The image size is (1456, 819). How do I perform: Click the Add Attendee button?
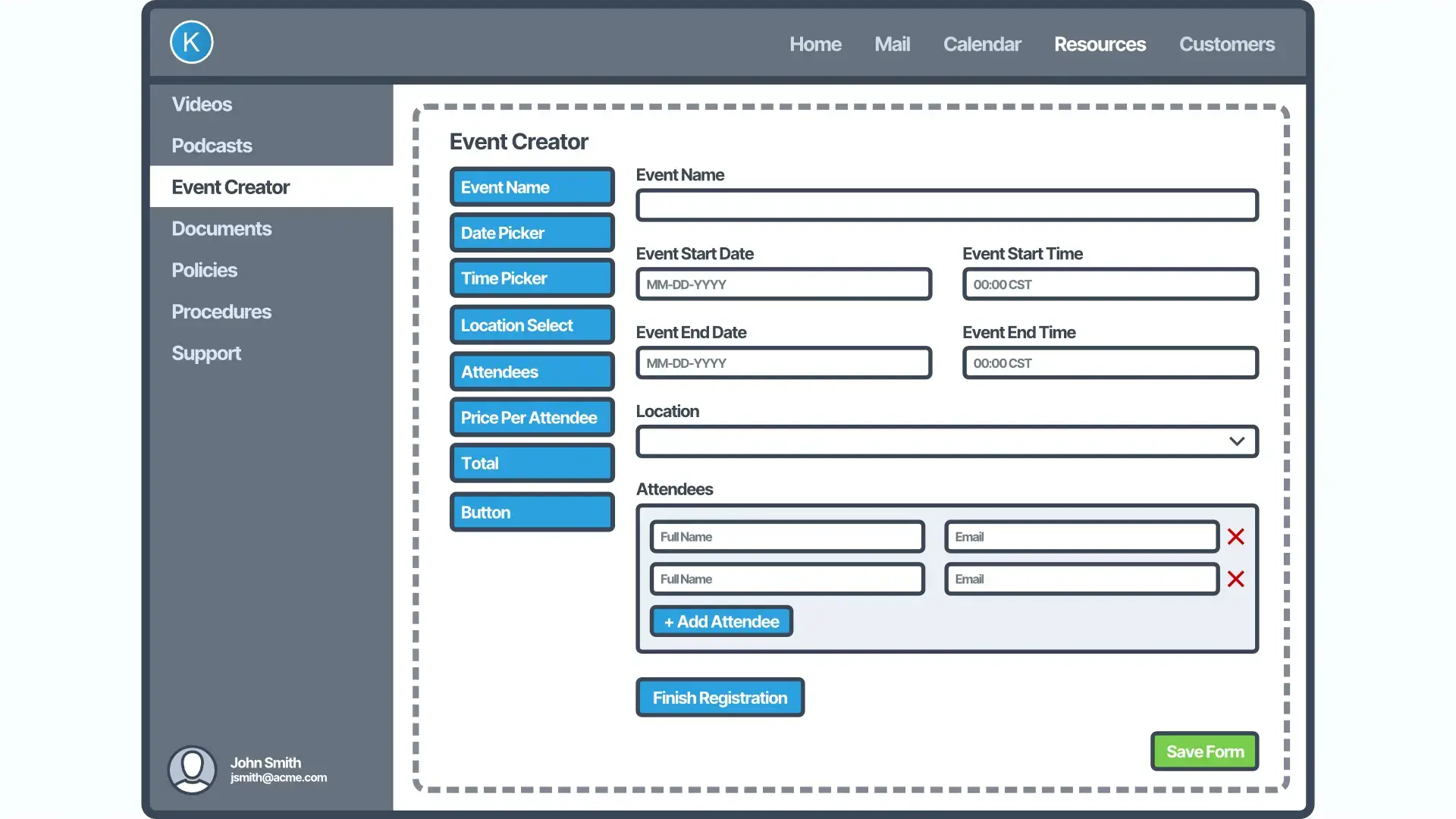click(x=720, y=621)
